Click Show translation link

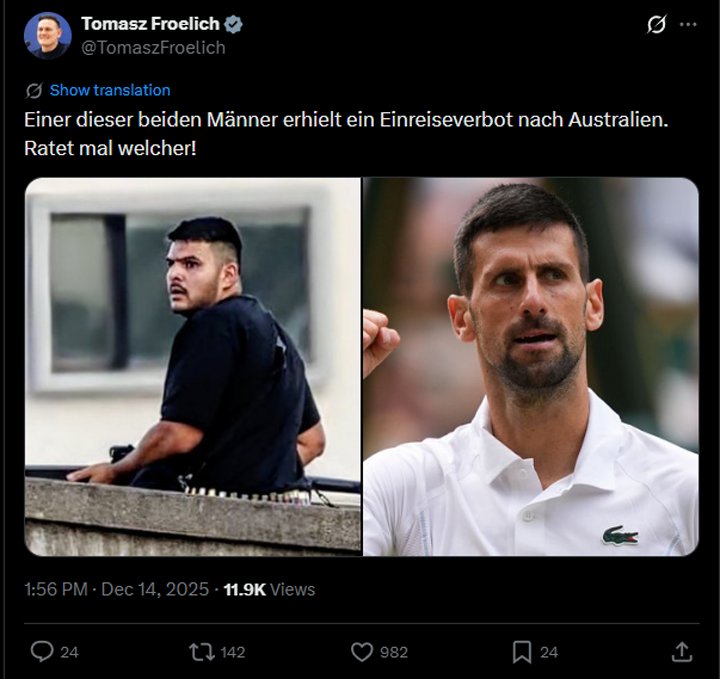click(x=110, y=90)
